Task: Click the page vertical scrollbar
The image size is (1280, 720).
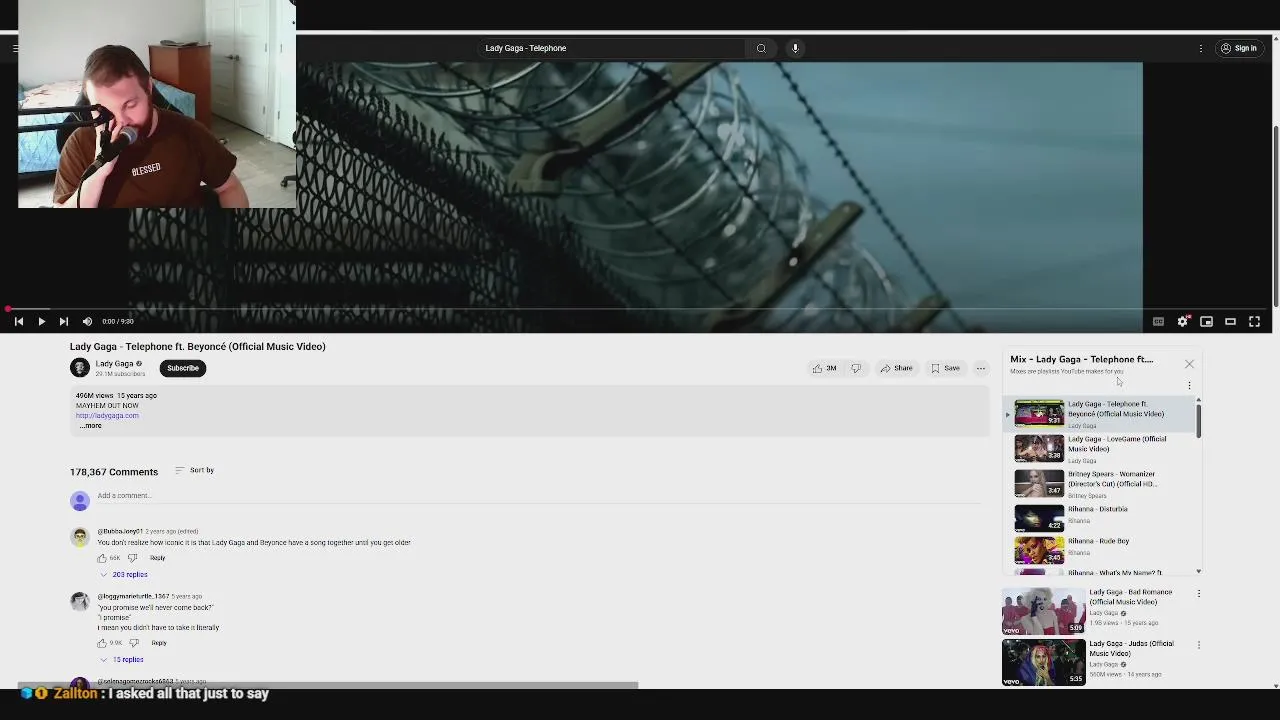Action: 1275,216
